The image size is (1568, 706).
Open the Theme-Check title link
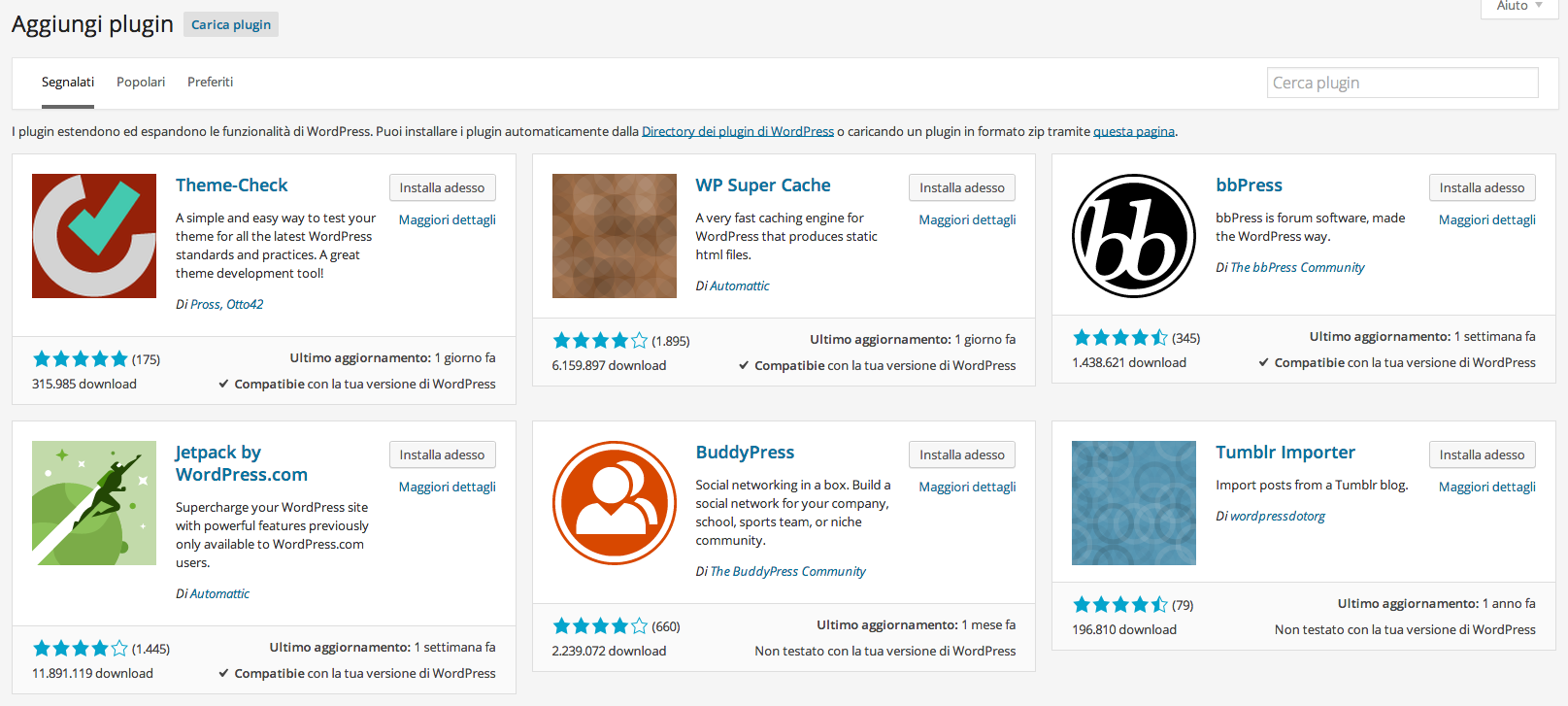tap(232, 185)
